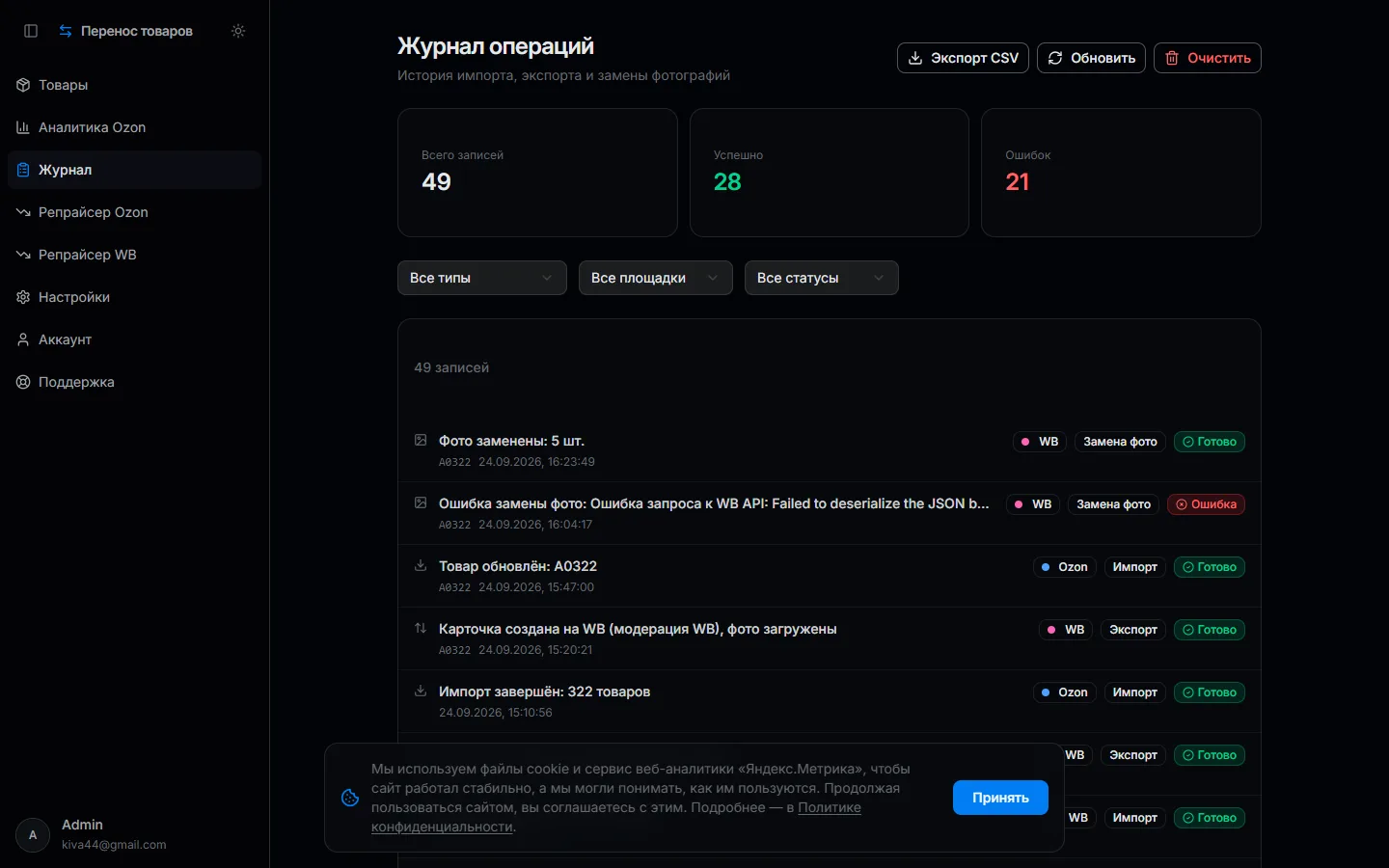Image resolution: width=1389 pixels, height=868 pixels.
Task: Click the arrows icon beside Карточка создана
Action: (x=421, y=628)
